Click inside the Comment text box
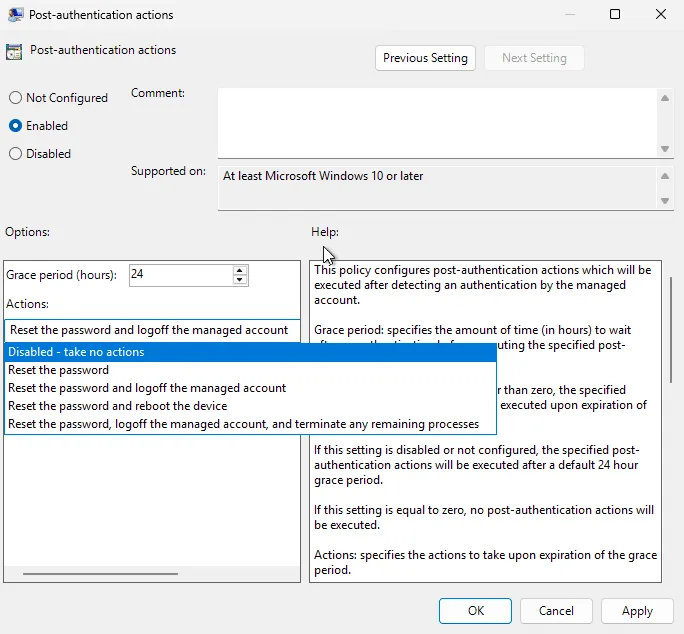 pyautogui.click(x=438, y=123)
